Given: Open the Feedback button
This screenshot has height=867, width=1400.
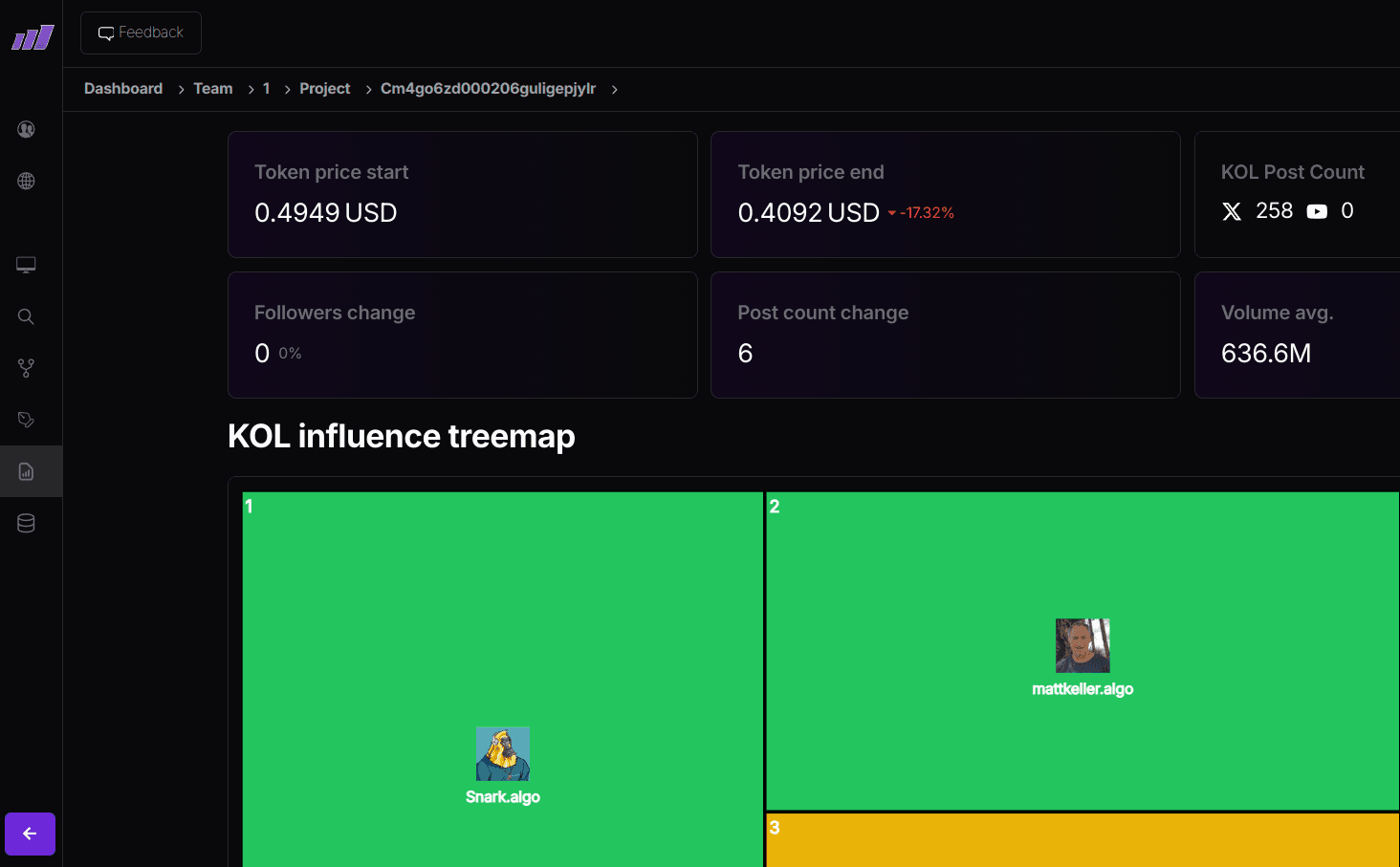Looking at the screenshot, I should (x=141, y=33).
